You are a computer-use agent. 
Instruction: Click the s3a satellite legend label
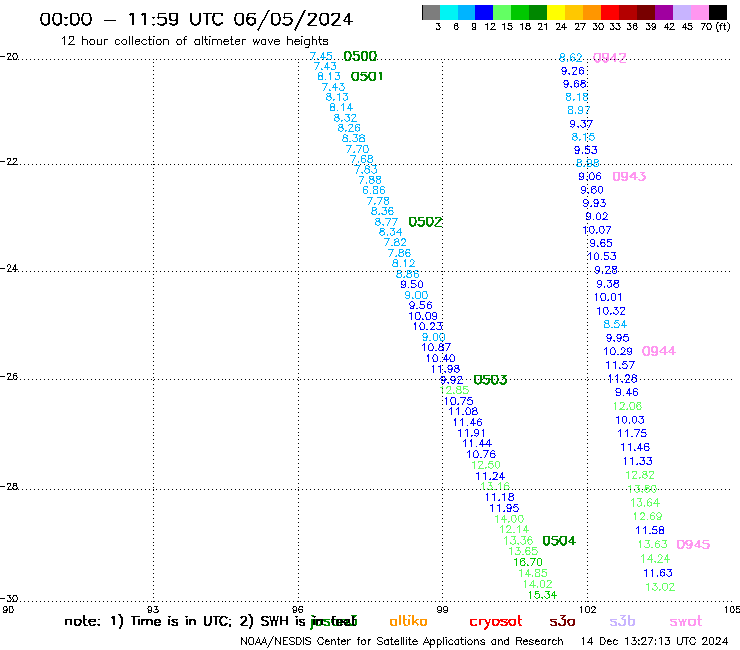563,622
